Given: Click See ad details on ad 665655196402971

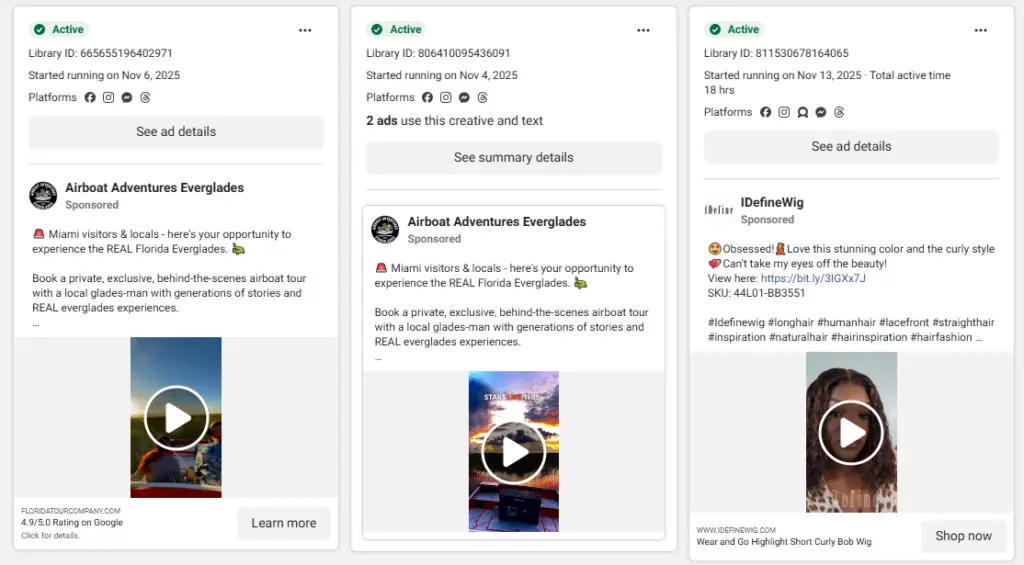Looking at the screenshot, I should coord(176,132).
